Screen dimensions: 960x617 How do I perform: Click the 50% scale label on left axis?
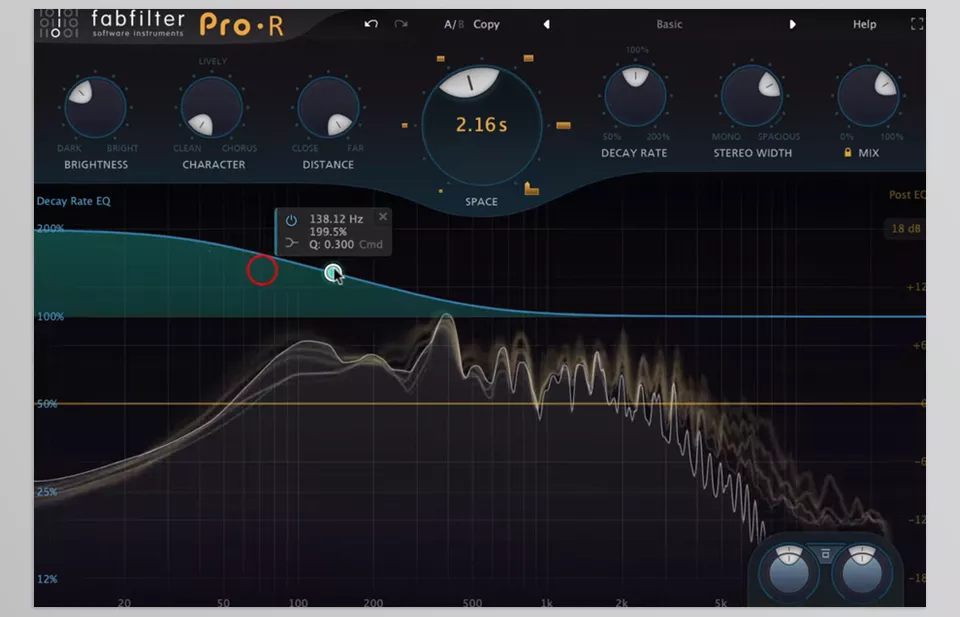(47, 404)
